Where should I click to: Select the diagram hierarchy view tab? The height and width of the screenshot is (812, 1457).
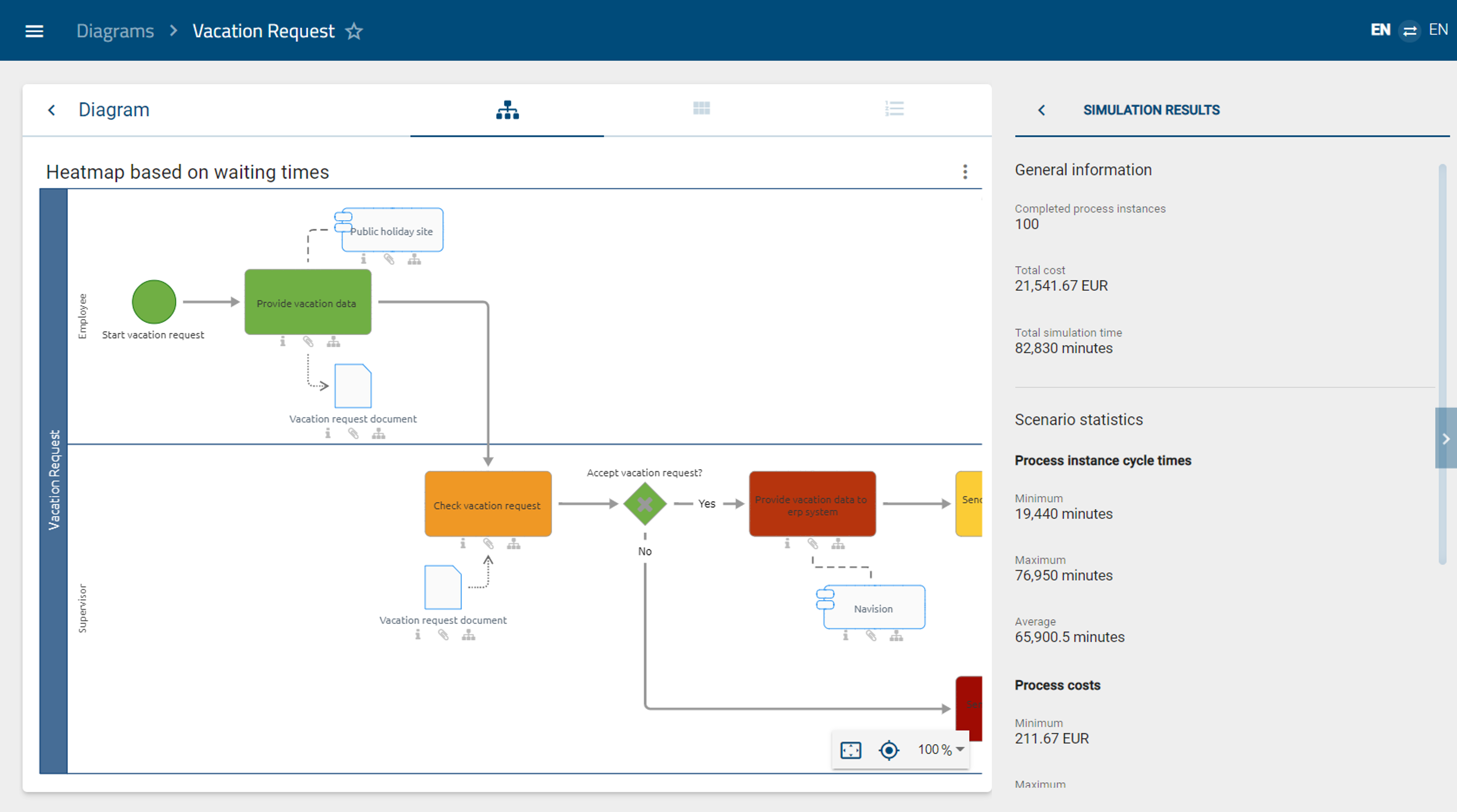coord(507,110)
